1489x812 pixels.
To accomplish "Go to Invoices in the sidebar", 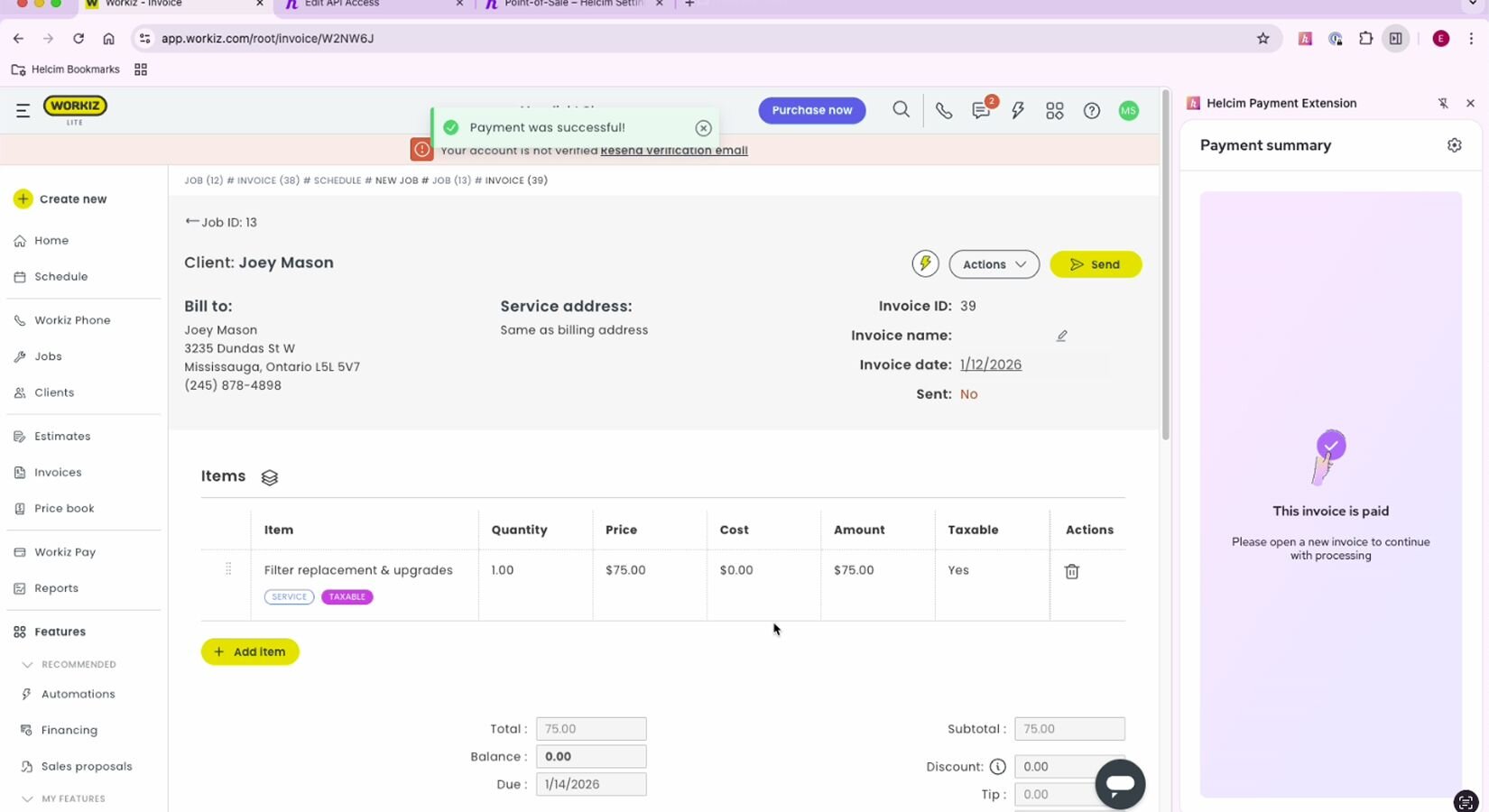I will click(x=58, y=472).
